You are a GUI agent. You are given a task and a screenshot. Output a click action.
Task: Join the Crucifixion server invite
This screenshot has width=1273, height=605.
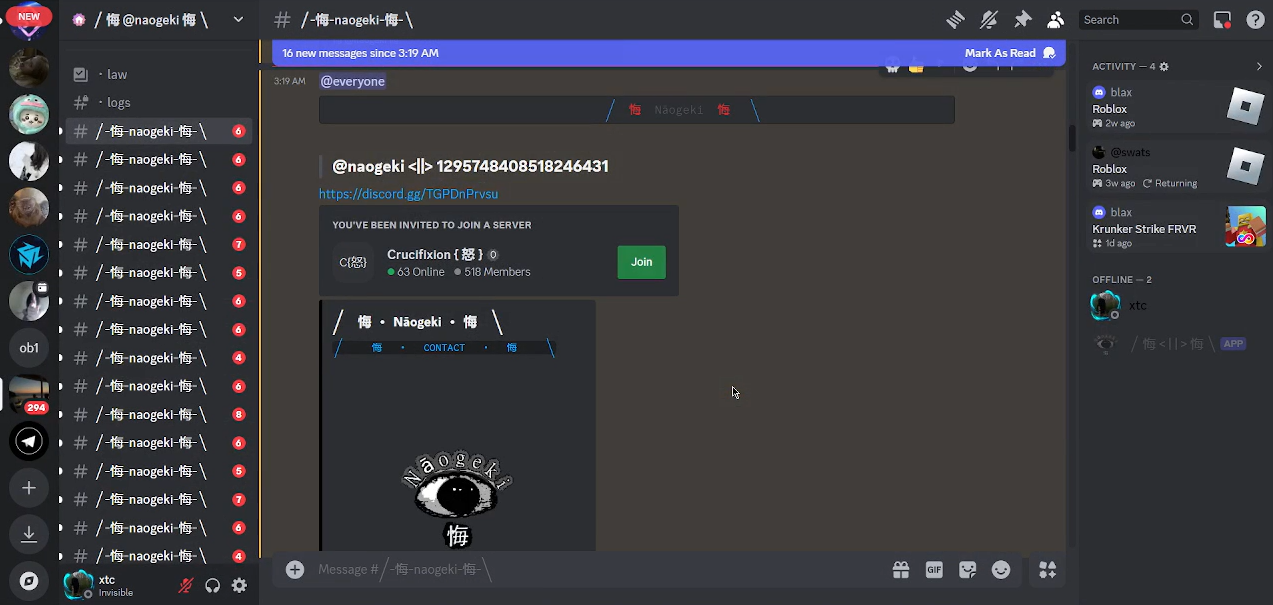641,262
